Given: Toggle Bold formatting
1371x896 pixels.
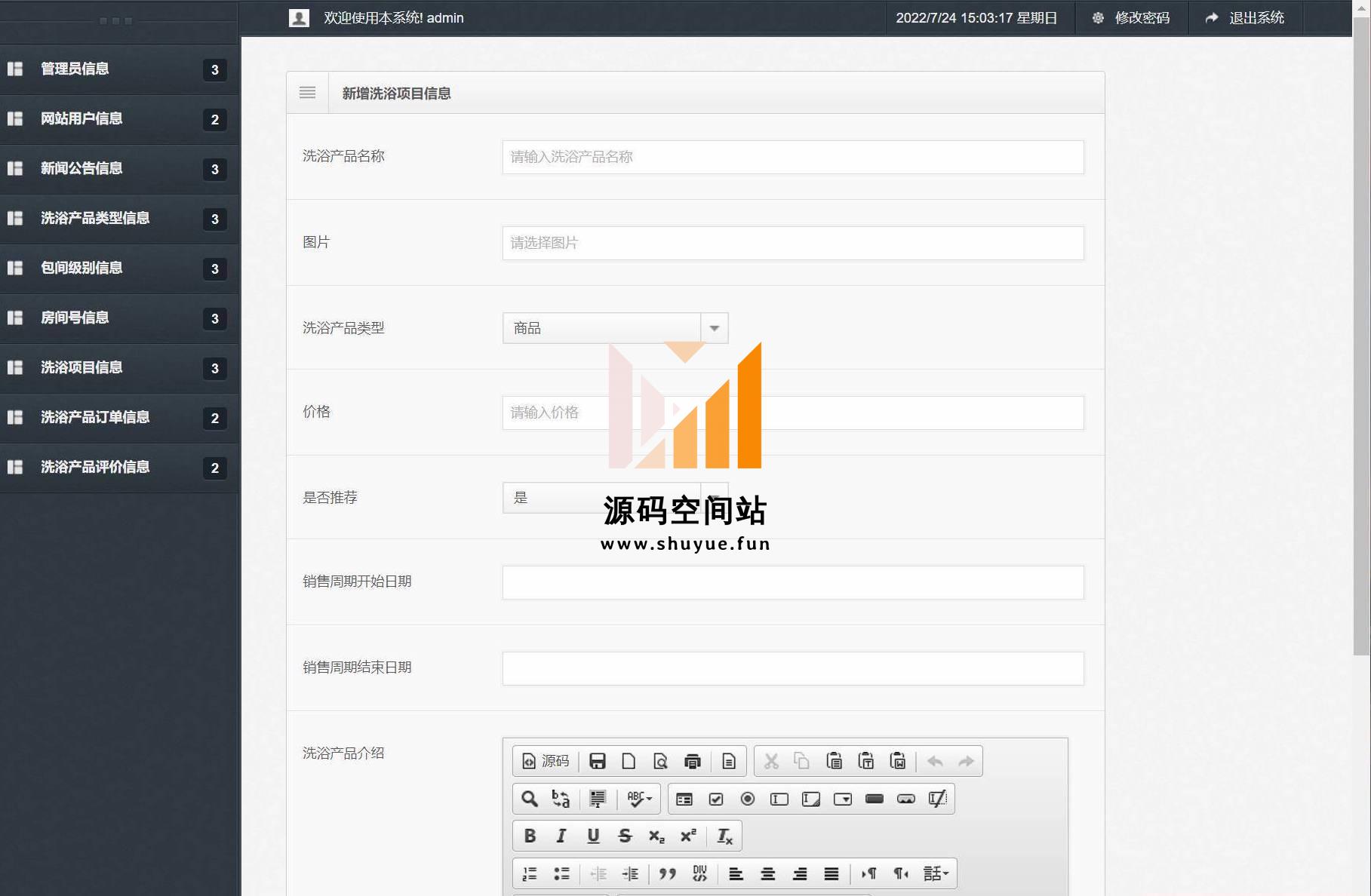Looking at the screenshot, I should pos(530,836).
